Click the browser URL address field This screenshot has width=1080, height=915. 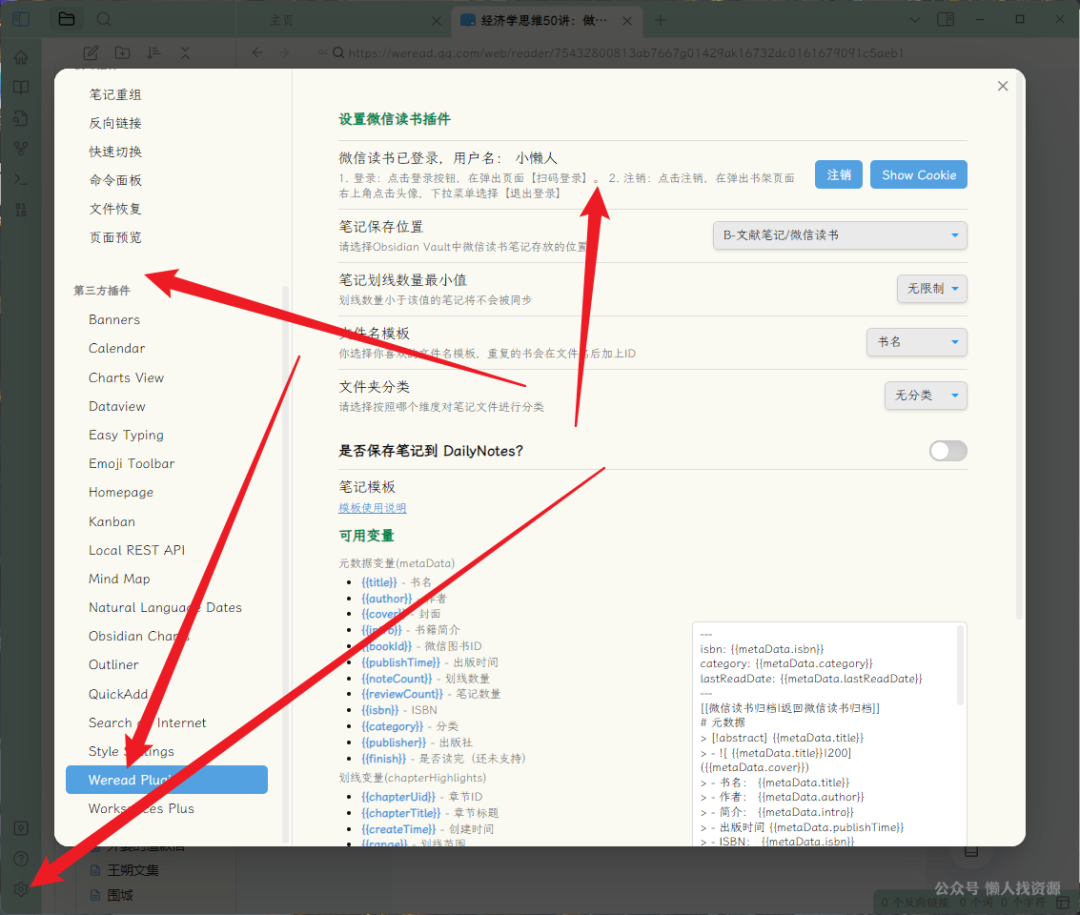625,53
